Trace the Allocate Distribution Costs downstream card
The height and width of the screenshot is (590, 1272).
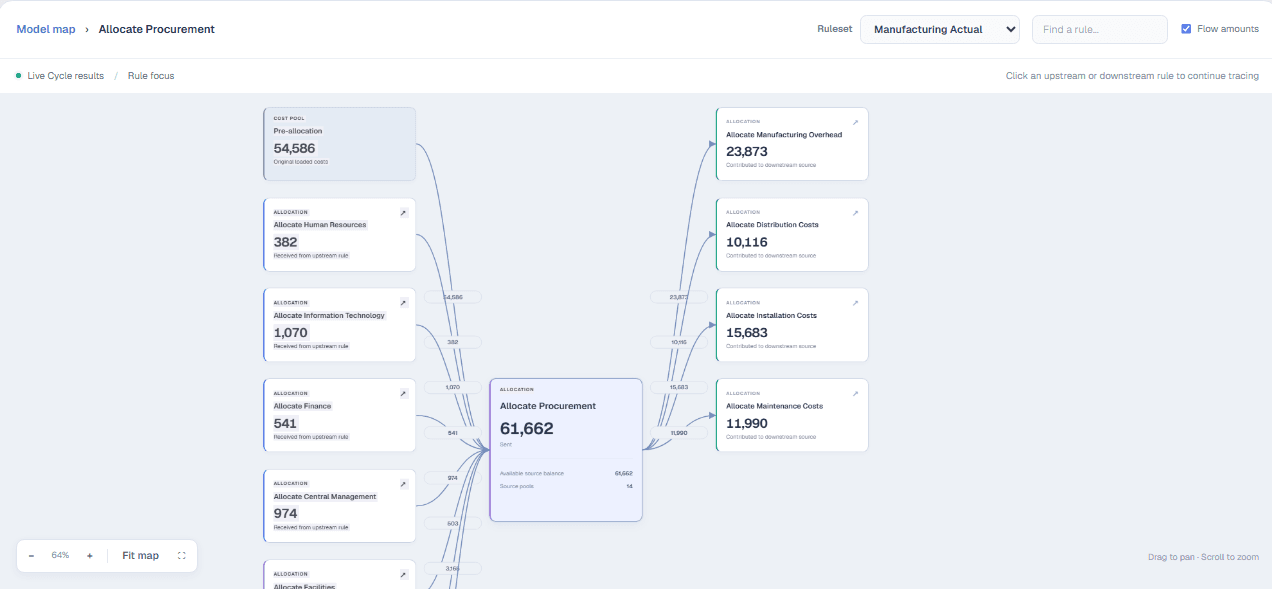[x=792, y=235]
